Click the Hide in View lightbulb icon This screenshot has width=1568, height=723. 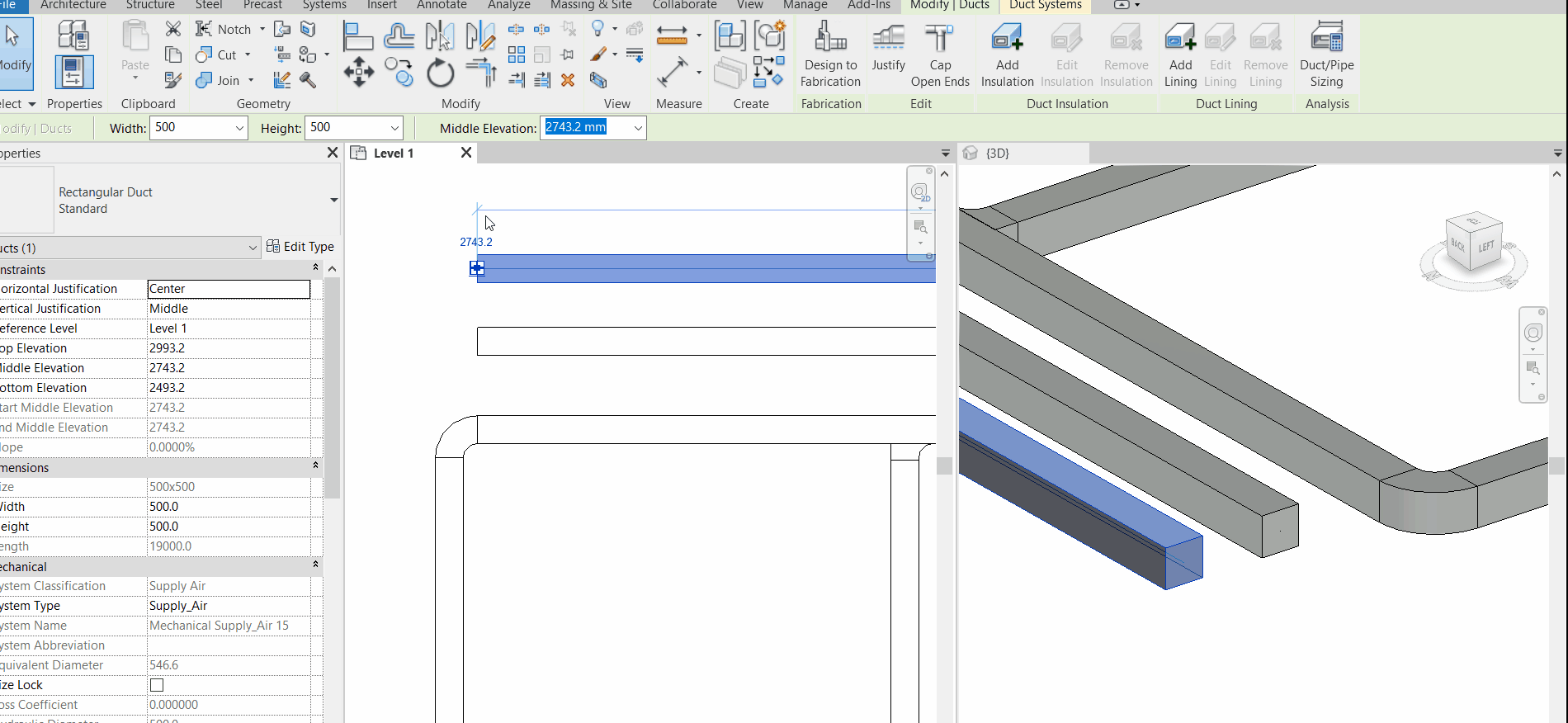pos(598,29)
